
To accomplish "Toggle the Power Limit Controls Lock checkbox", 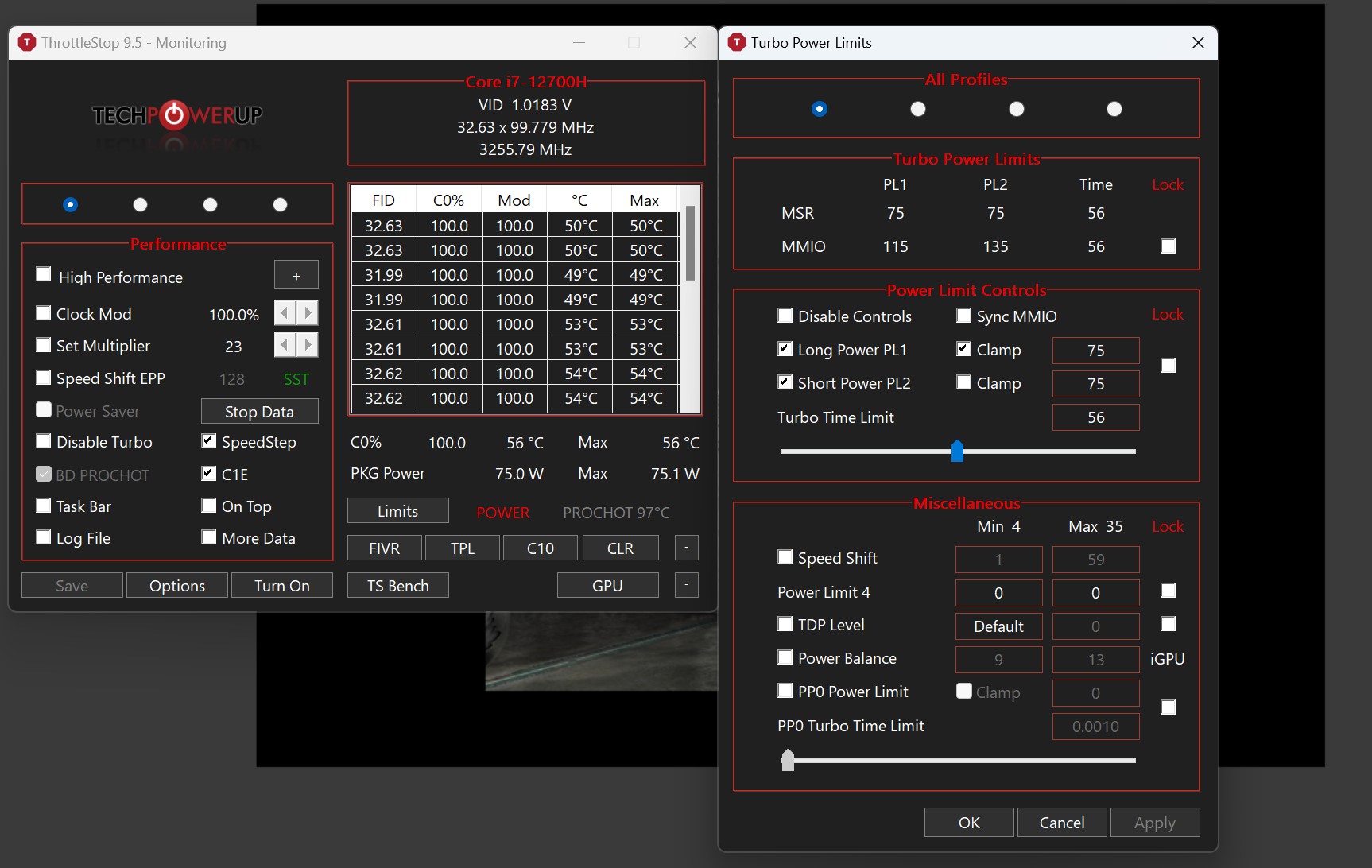I will pyautogui.click(x=1168, y=366).
